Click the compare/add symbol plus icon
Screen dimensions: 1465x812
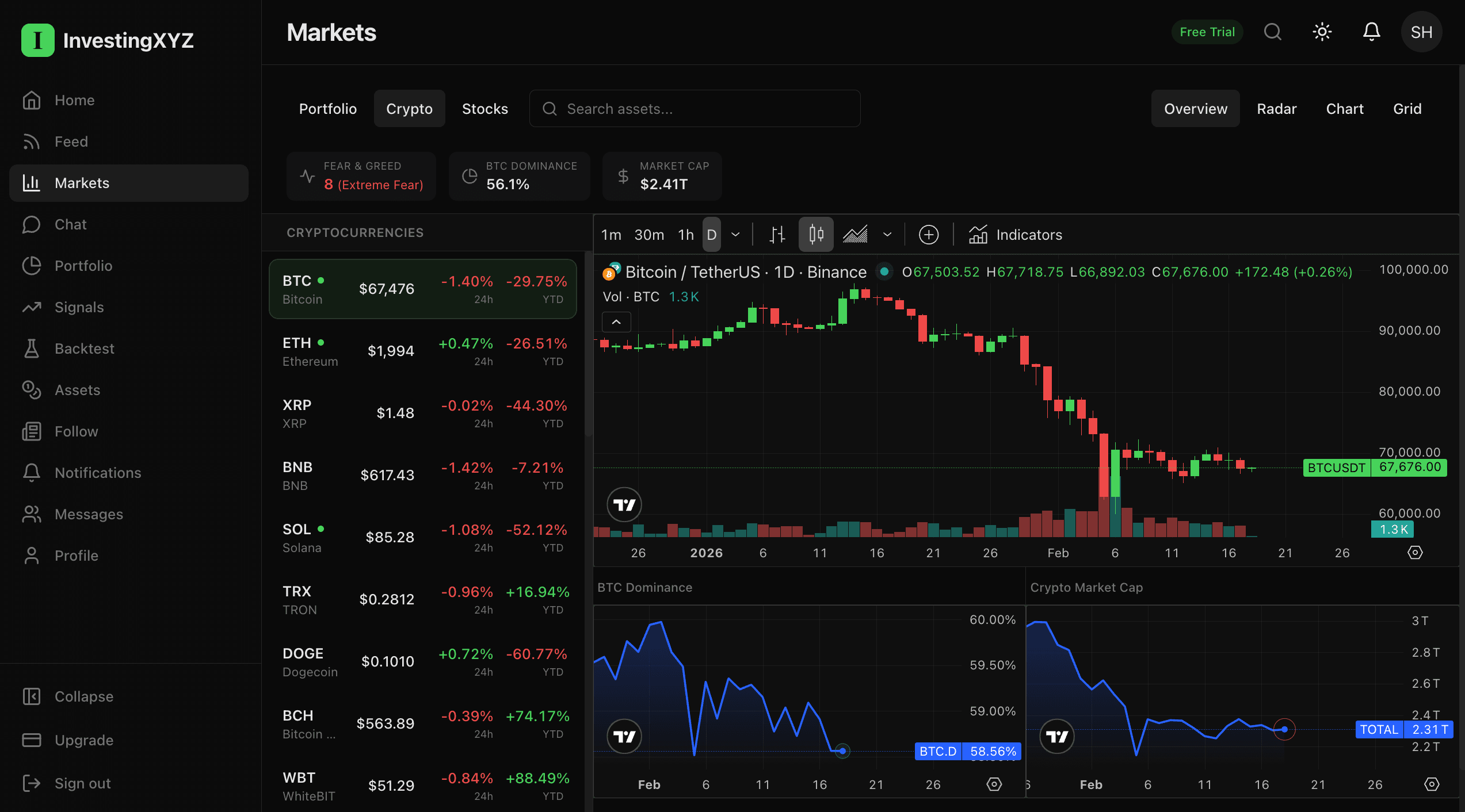[x=929, y=235]
